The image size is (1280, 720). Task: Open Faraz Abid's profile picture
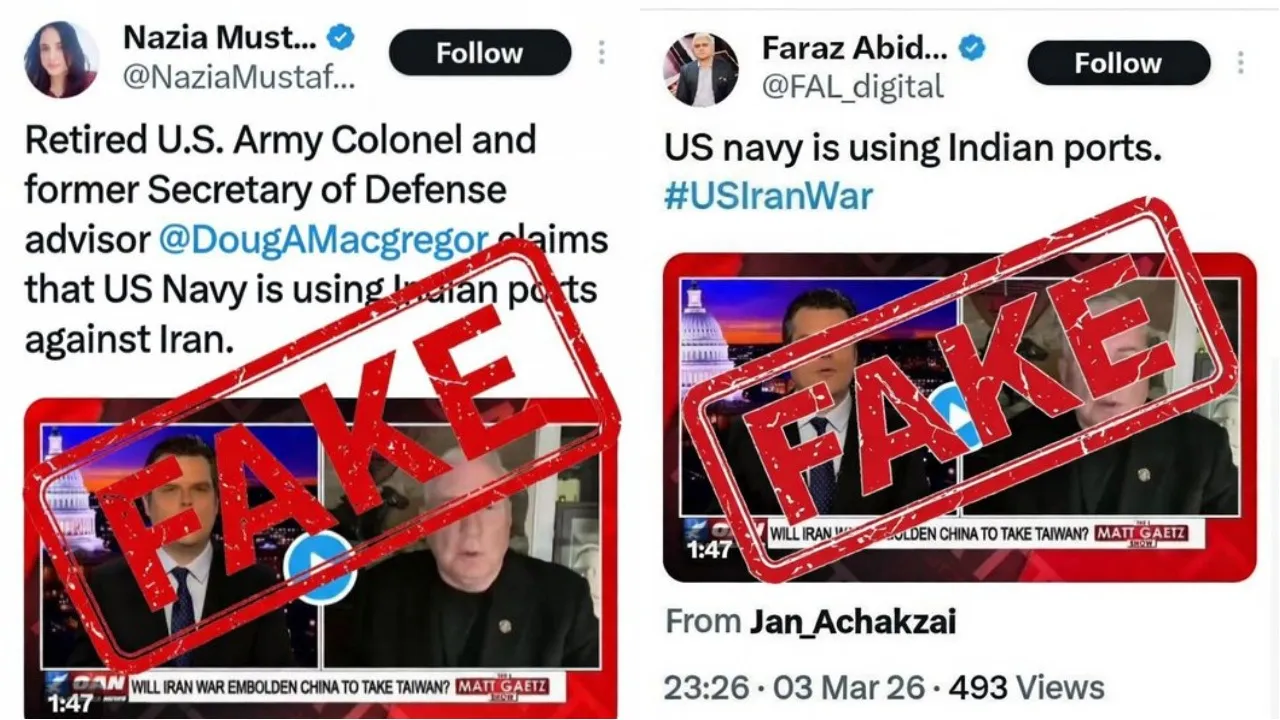click(x=701, y=69)
